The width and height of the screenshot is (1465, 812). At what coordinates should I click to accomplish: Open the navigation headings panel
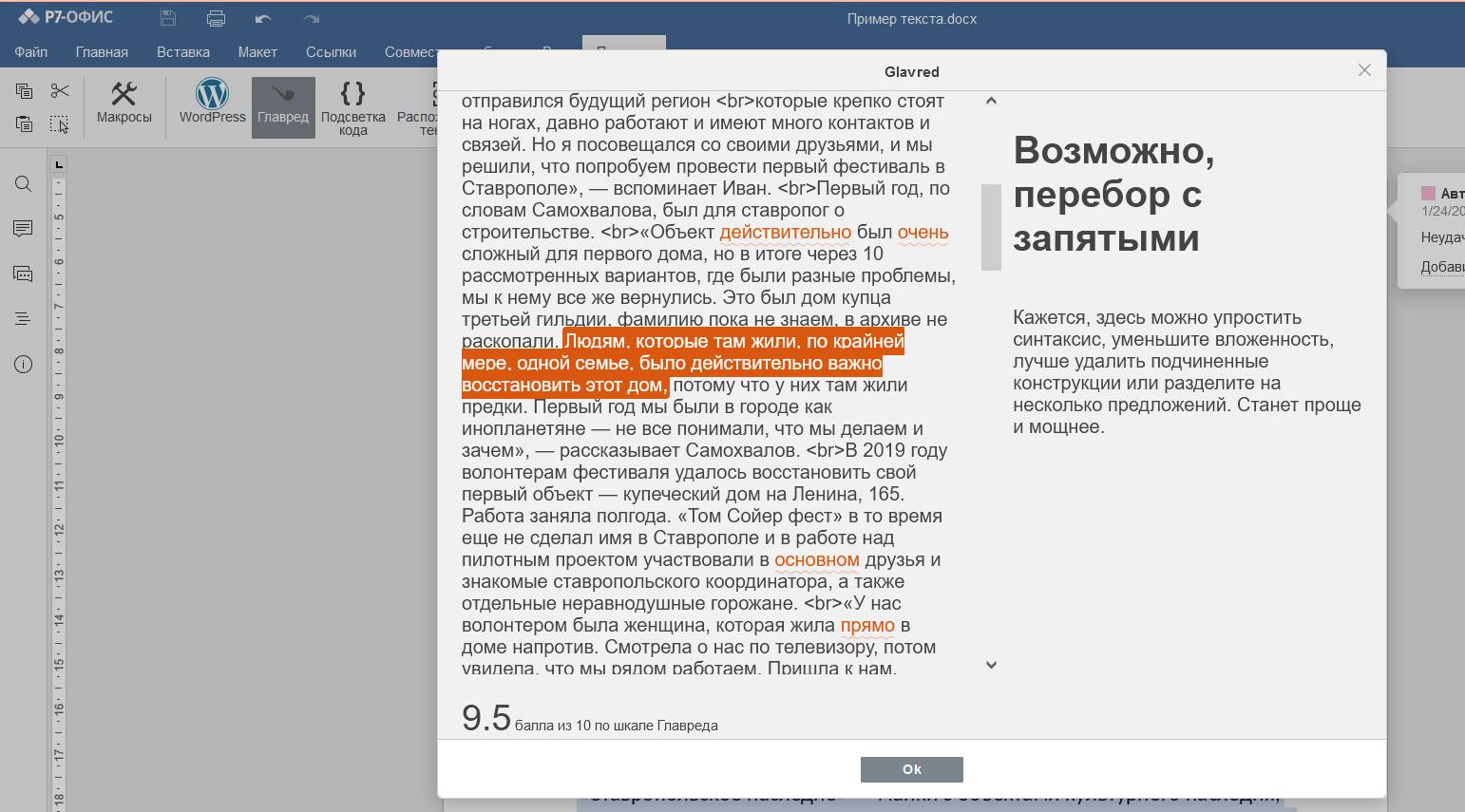coord(24,319)
